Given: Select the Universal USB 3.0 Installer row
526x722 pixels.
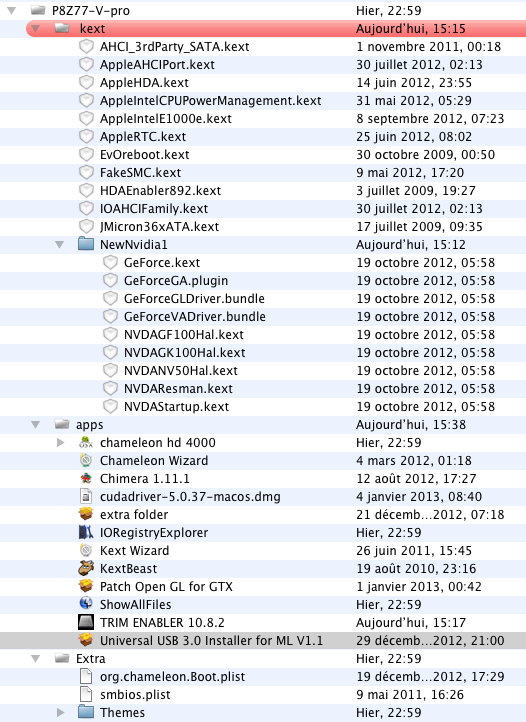Looking at the screenshot, I should (x=263, y=640).
